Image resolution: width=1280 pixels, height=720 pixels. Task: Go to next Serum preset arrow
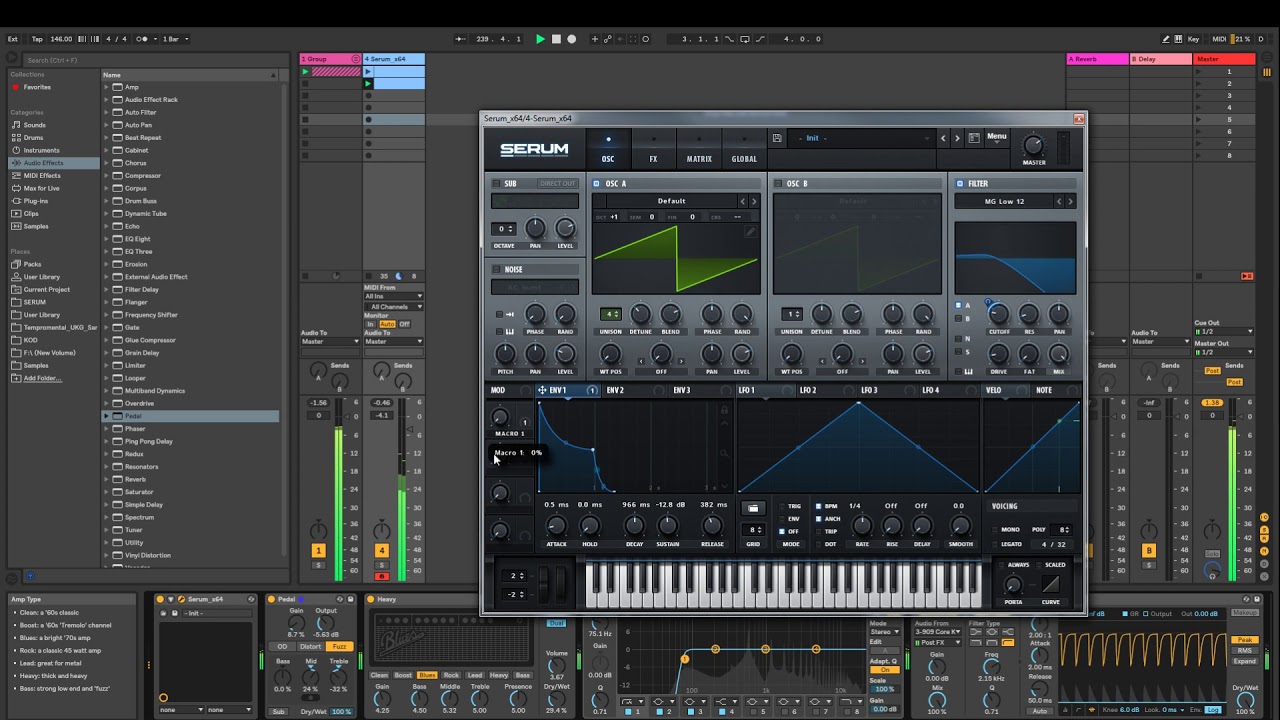(957, 138)
